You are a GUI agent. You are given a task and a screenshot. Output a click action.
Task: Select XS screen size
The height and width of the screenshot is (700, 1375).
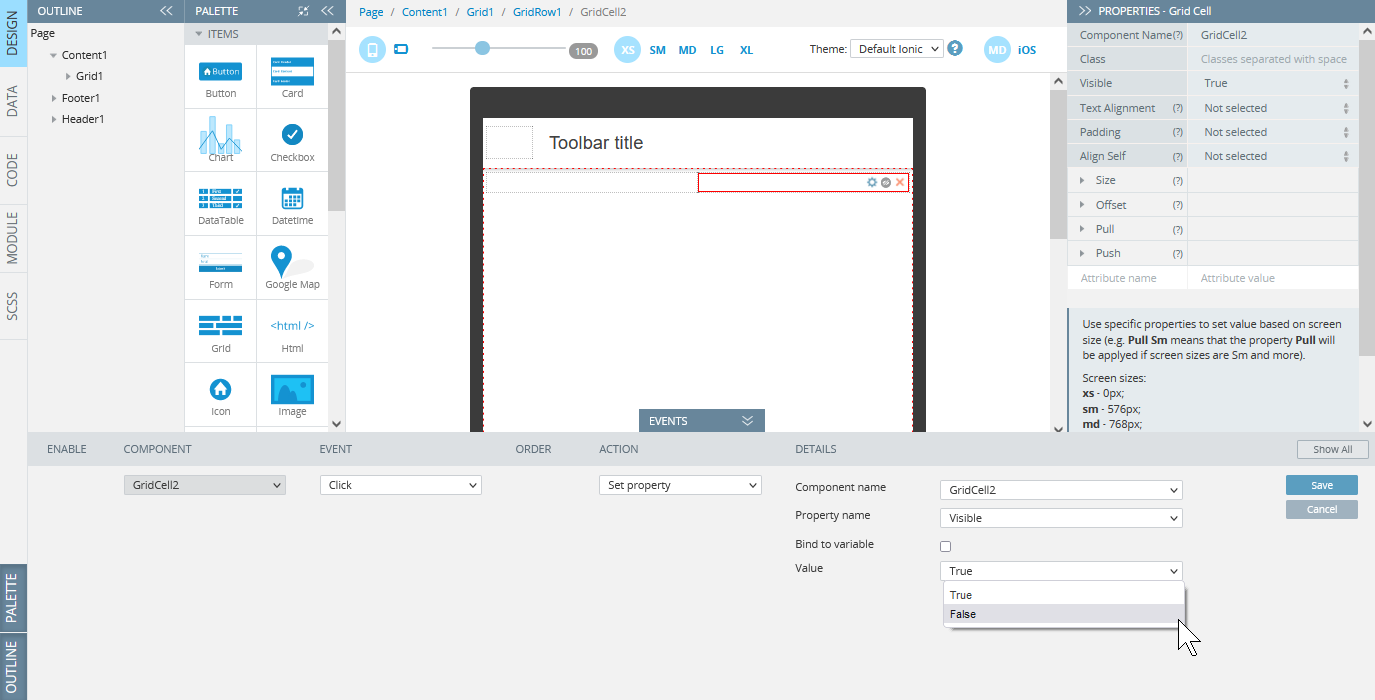pyautogui.click(x=627, y=49)
